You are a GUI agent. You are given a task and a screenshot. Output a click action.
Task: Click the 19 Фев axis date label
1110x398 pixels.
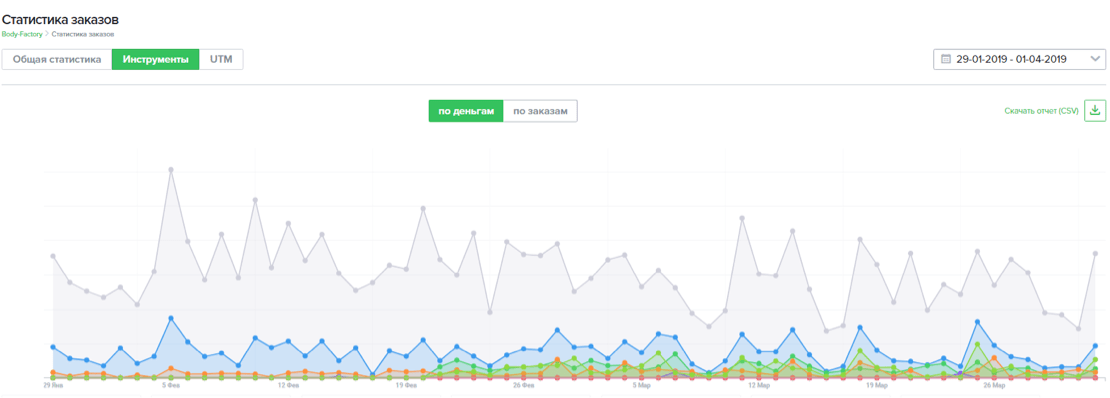pyautogui.click(x=406, y=387)
